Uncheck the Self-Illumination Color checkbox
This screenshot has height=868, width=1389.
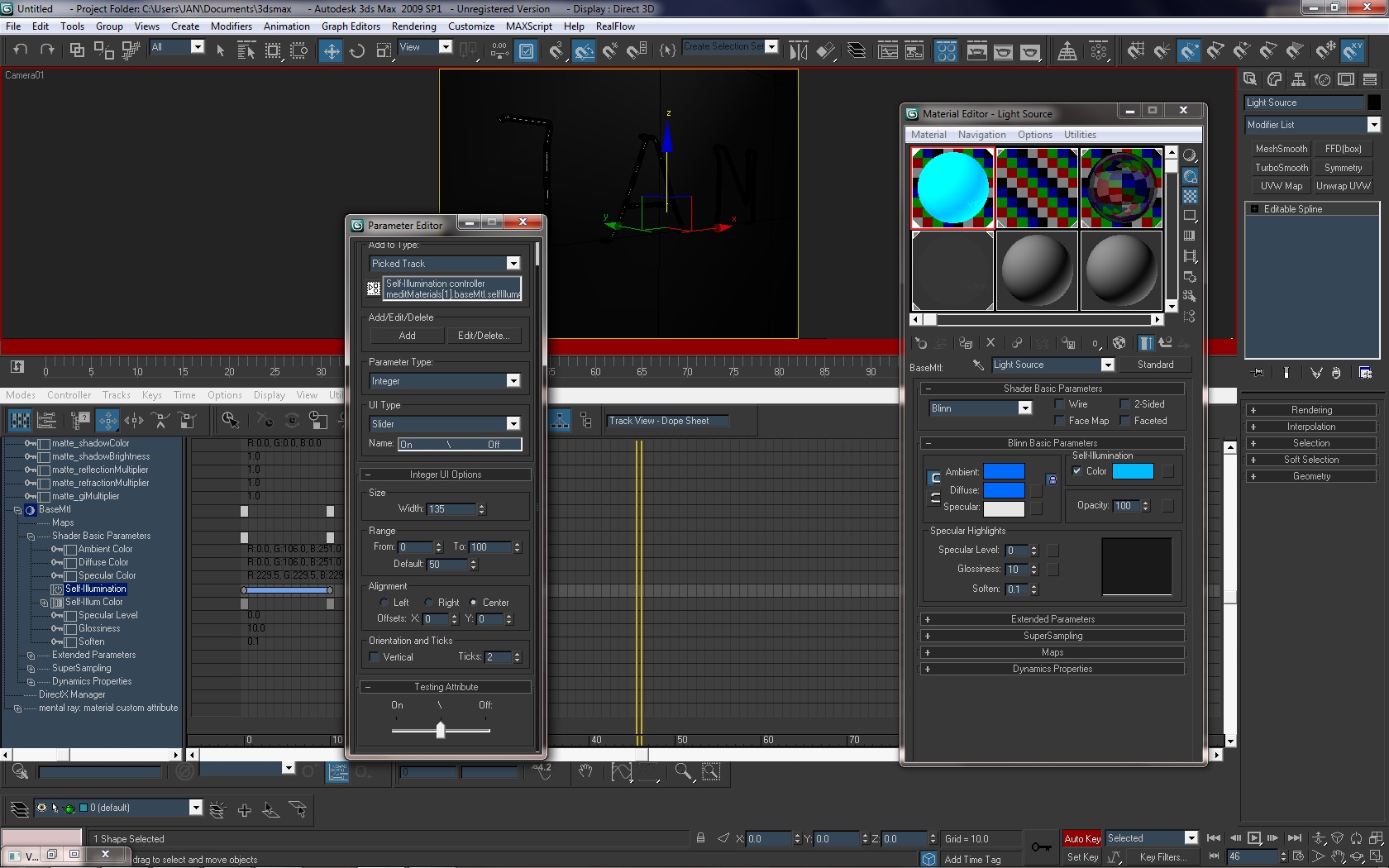tap(1077, 471)
